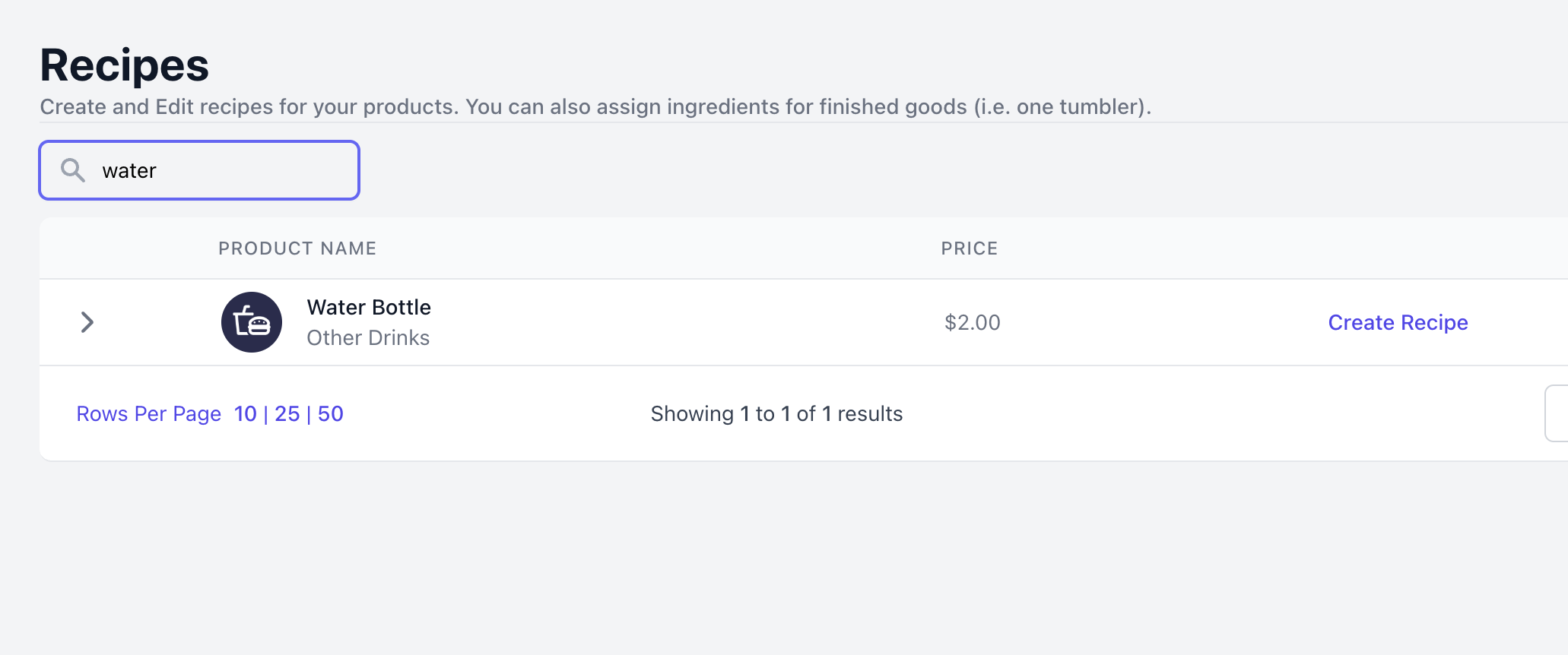Click the magnifying glass search icon
Image resolution: width=1568 pixels, height=655 pixels.
click(73, 170)
